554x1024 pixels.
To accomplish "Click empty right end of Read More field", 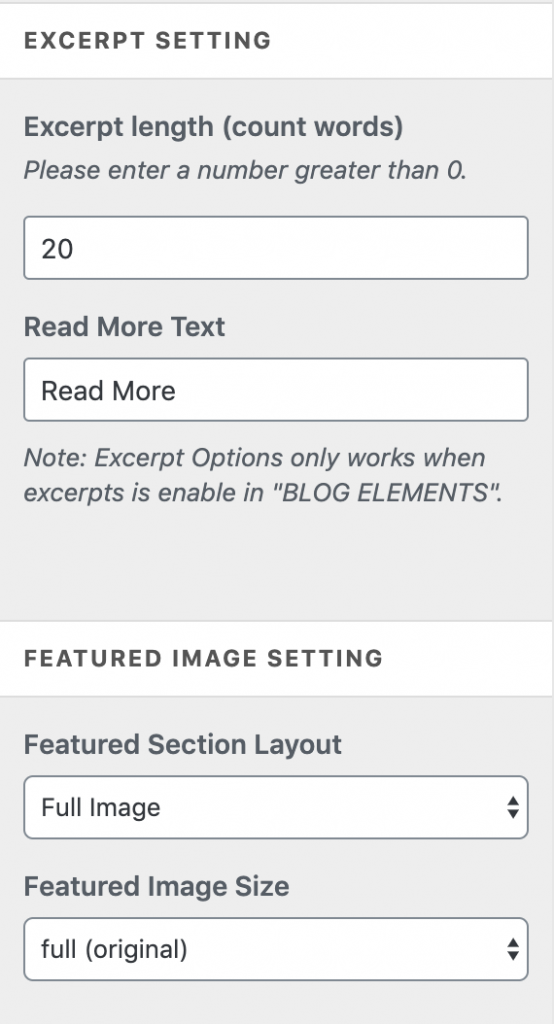I will [457, 390].
